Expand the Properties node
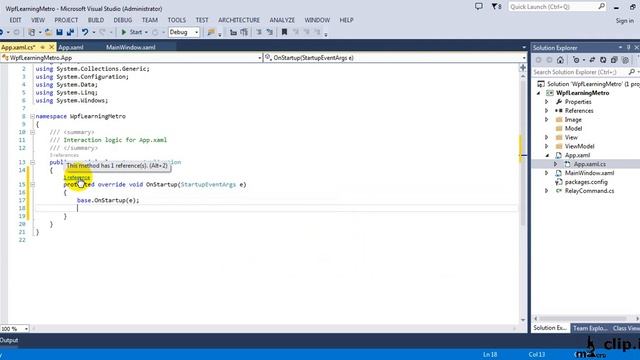The height and width of the screenshot is (360, 640). click(547, 102)
